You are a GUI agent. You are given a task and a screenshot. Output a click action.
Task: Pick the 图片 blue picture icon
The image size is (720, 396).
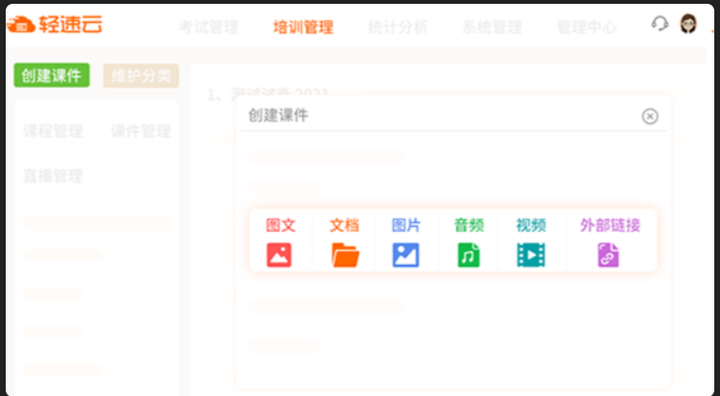pos(406,255)
